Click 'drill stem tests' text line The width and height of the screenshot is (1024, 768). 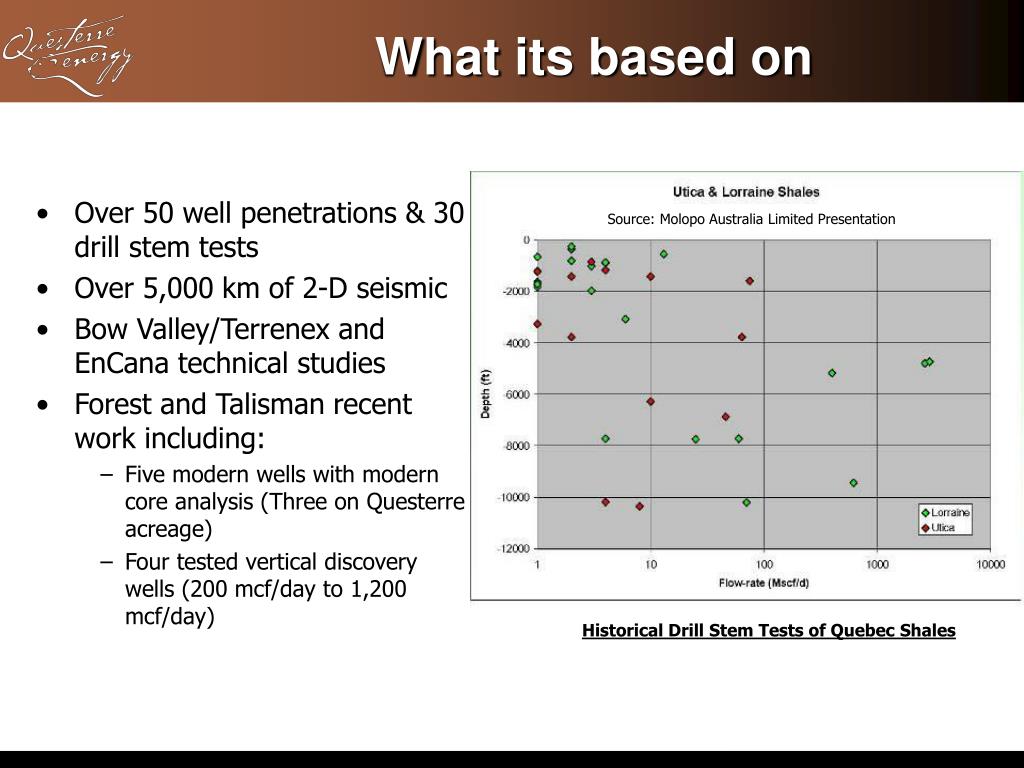tap(166, 247)
